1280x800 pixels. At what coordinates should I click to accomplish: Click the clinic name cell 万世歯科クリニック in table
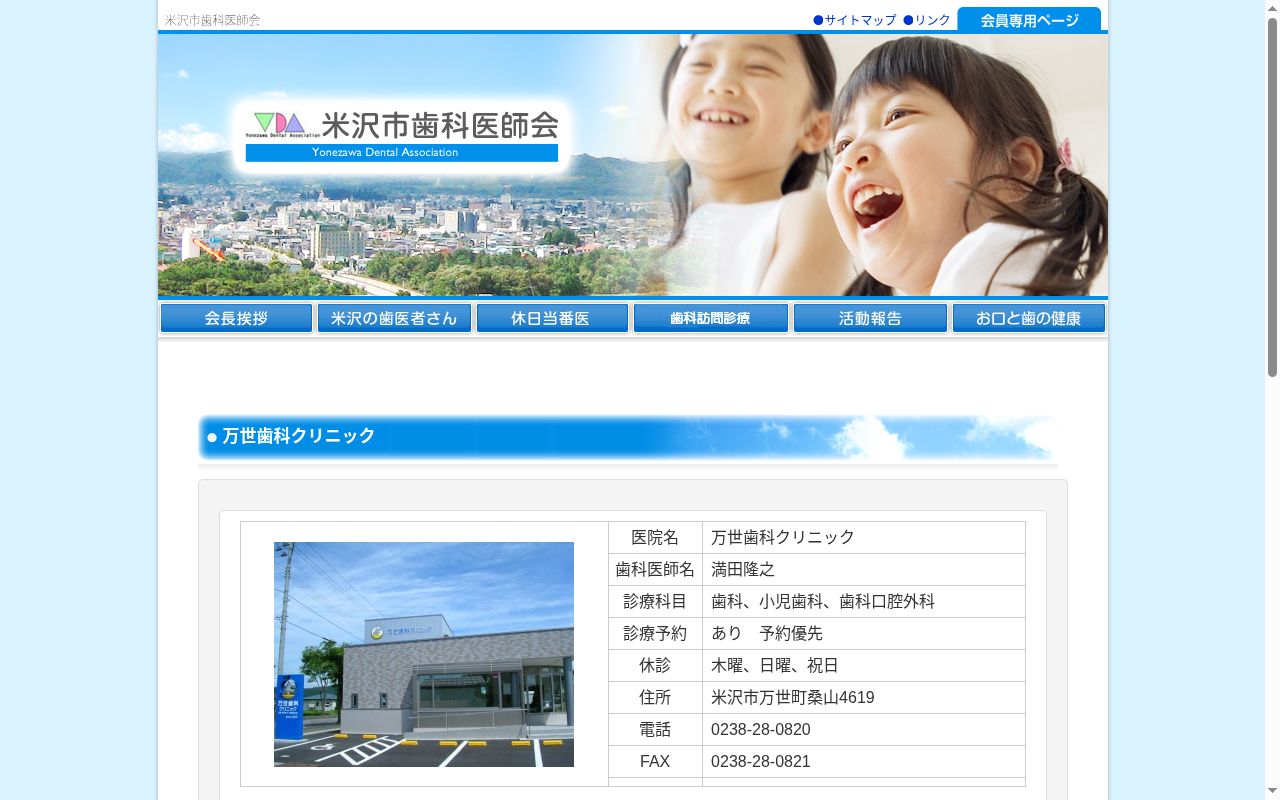click(x=864, y=538)
